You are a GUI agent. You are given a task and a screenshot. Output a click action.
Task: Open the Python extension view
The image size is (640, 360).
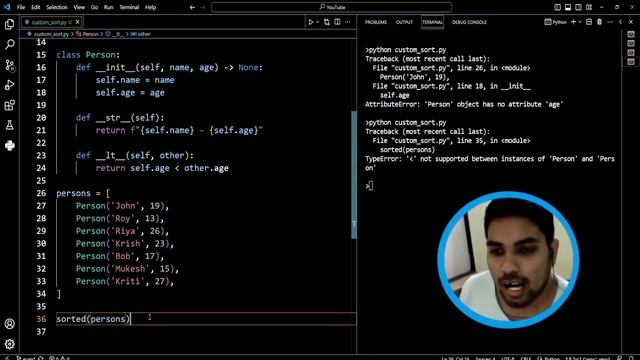[9, 145]
